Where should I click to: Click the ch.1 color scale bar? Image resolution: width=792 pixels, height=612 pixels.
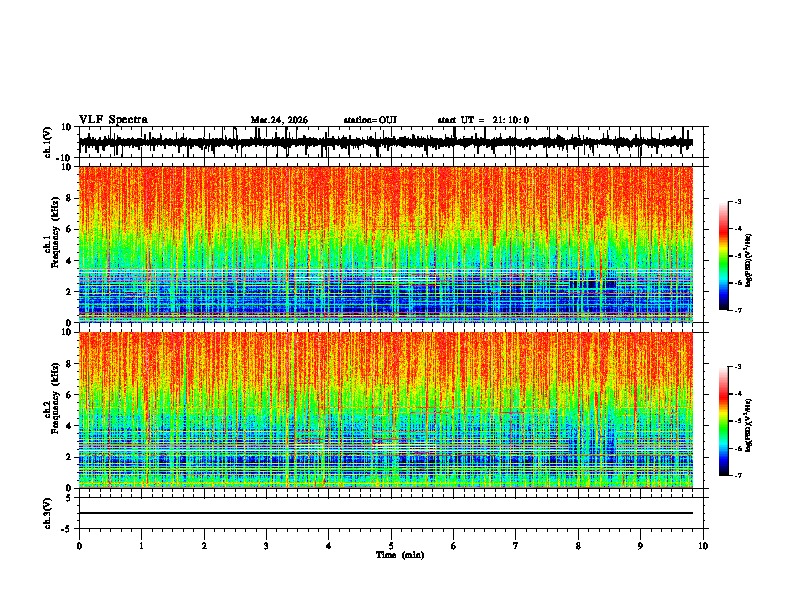pos(724,256)
